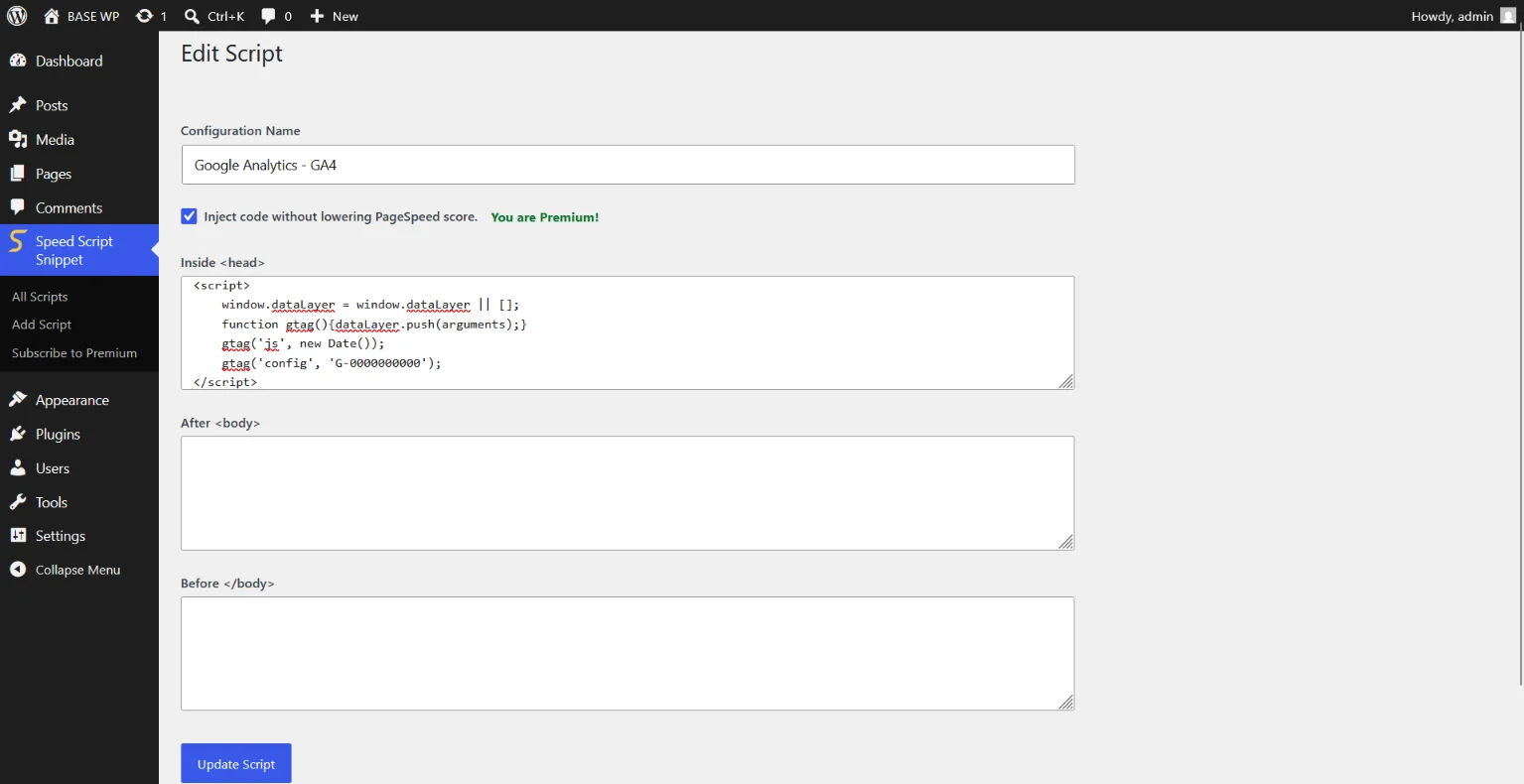Select Tools in the sidebar
This screenshot has height=784, width=1524.
[x=79, y=502]
